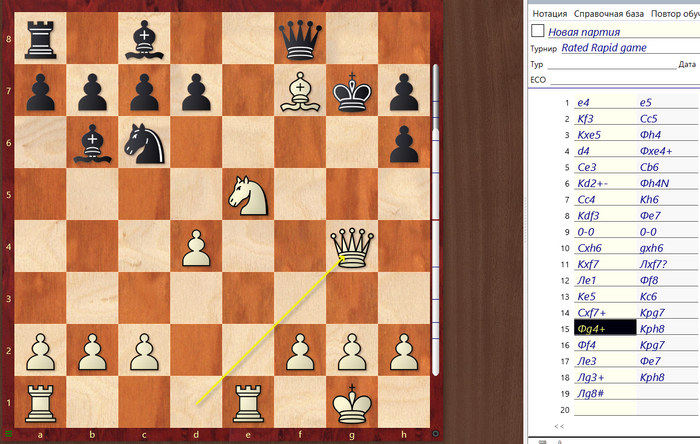Select the white knight on e5

coord(247,193)
